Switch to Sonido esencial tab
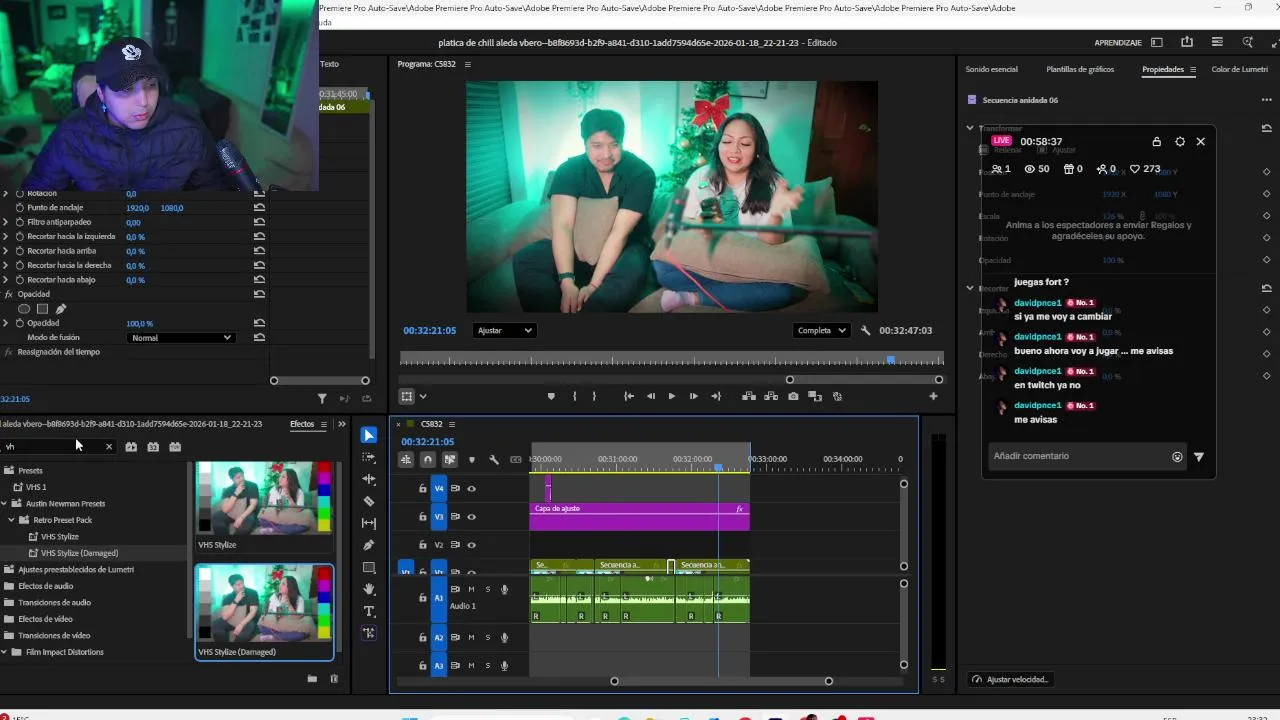The image size is (1280, 720). click(991, 70)
